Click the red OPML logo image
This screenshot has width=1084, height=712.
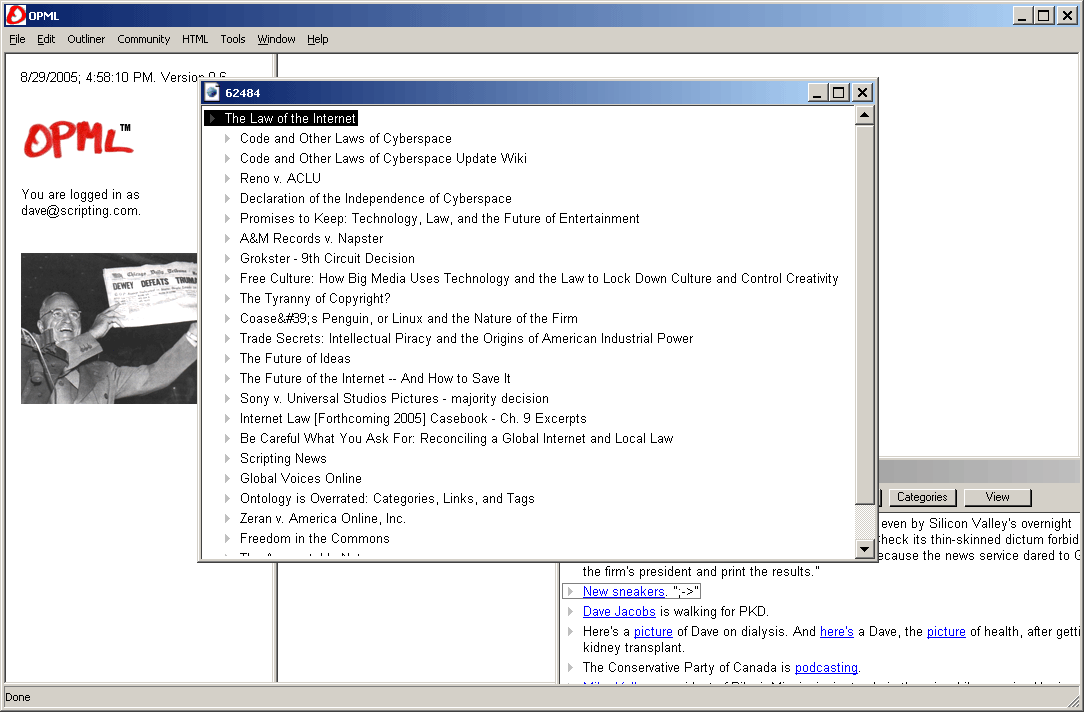pyautogui.click(x=78, y=141)
